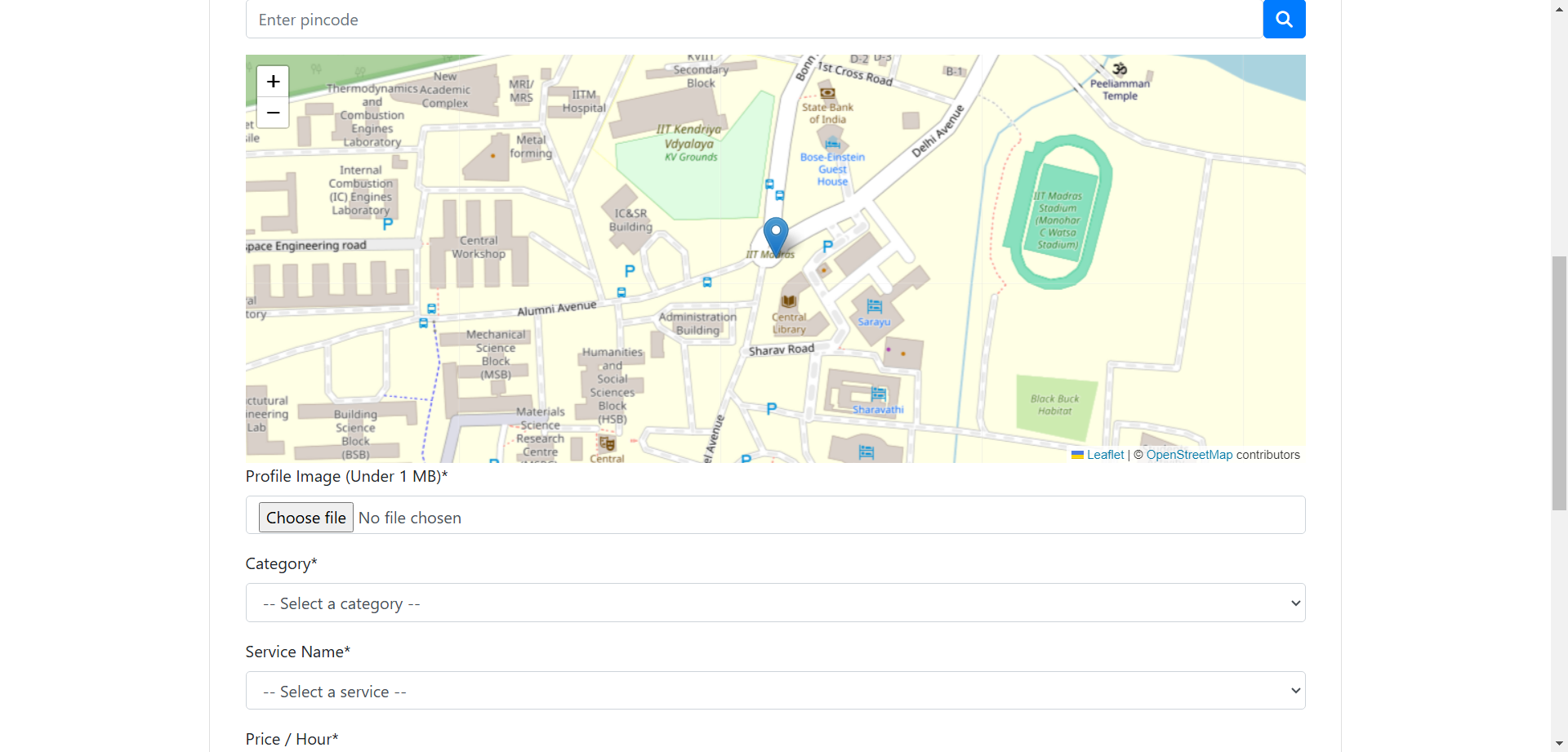
Task: Click the IITM Hospital label
Action: point(584,101)
